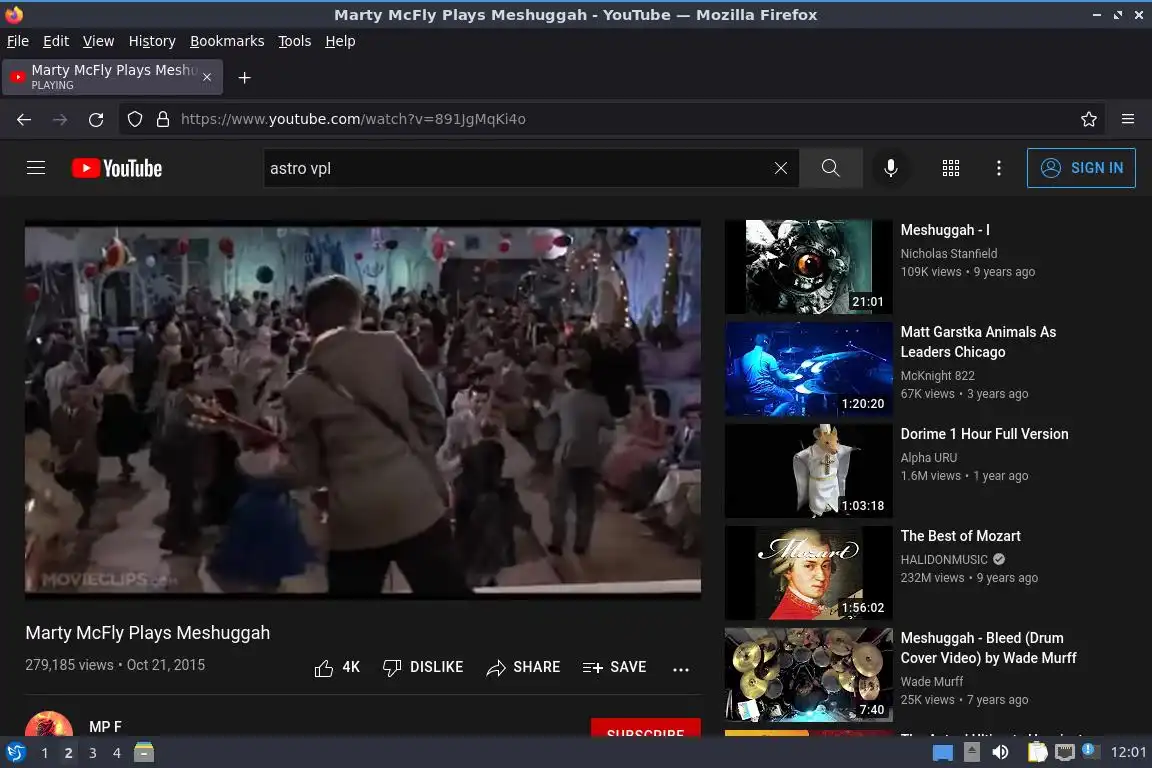
Task: Start voice search with the microphone icon
Action: coord(890,168)
